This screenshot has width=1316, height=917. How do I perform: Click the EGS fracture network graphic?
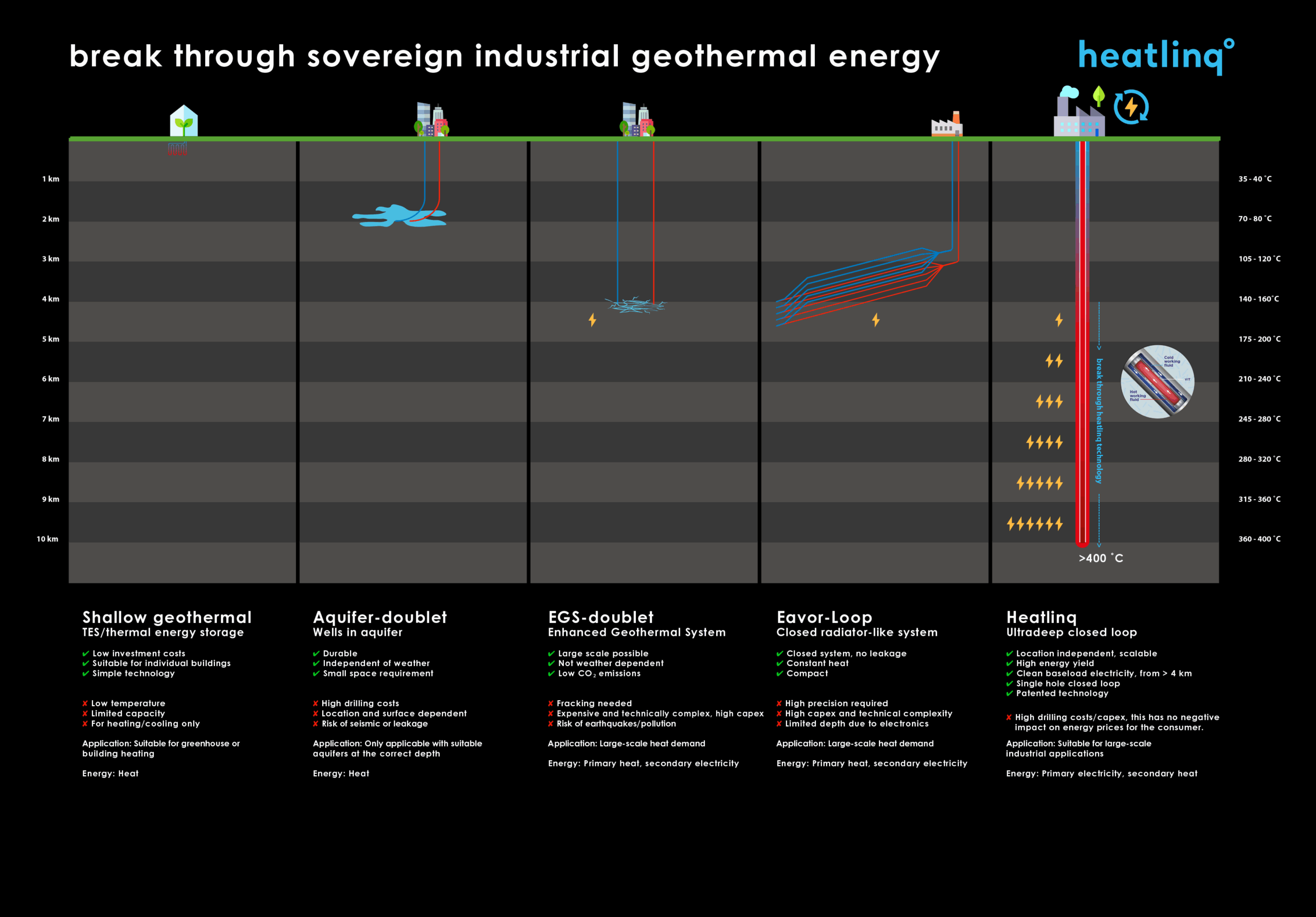pos(636,305)
